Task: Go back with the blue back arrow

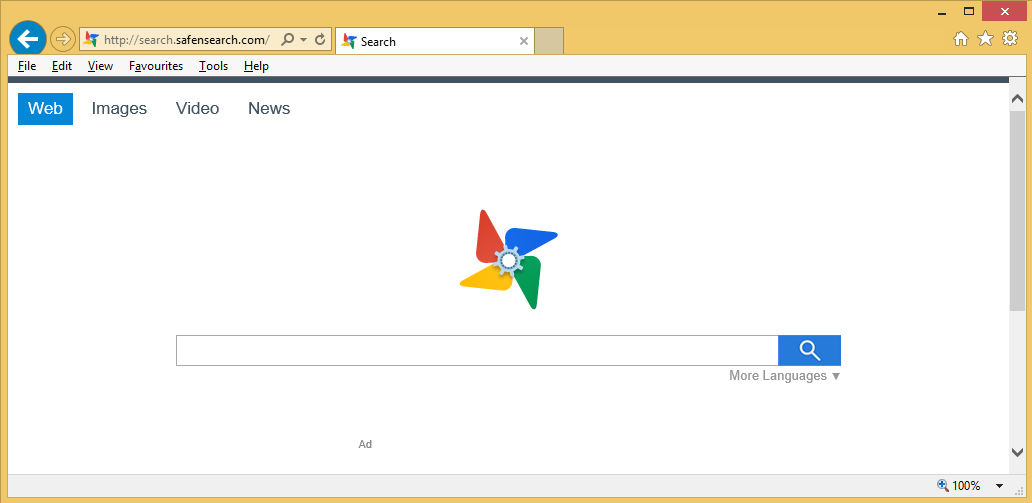Action: pos(28,40)
